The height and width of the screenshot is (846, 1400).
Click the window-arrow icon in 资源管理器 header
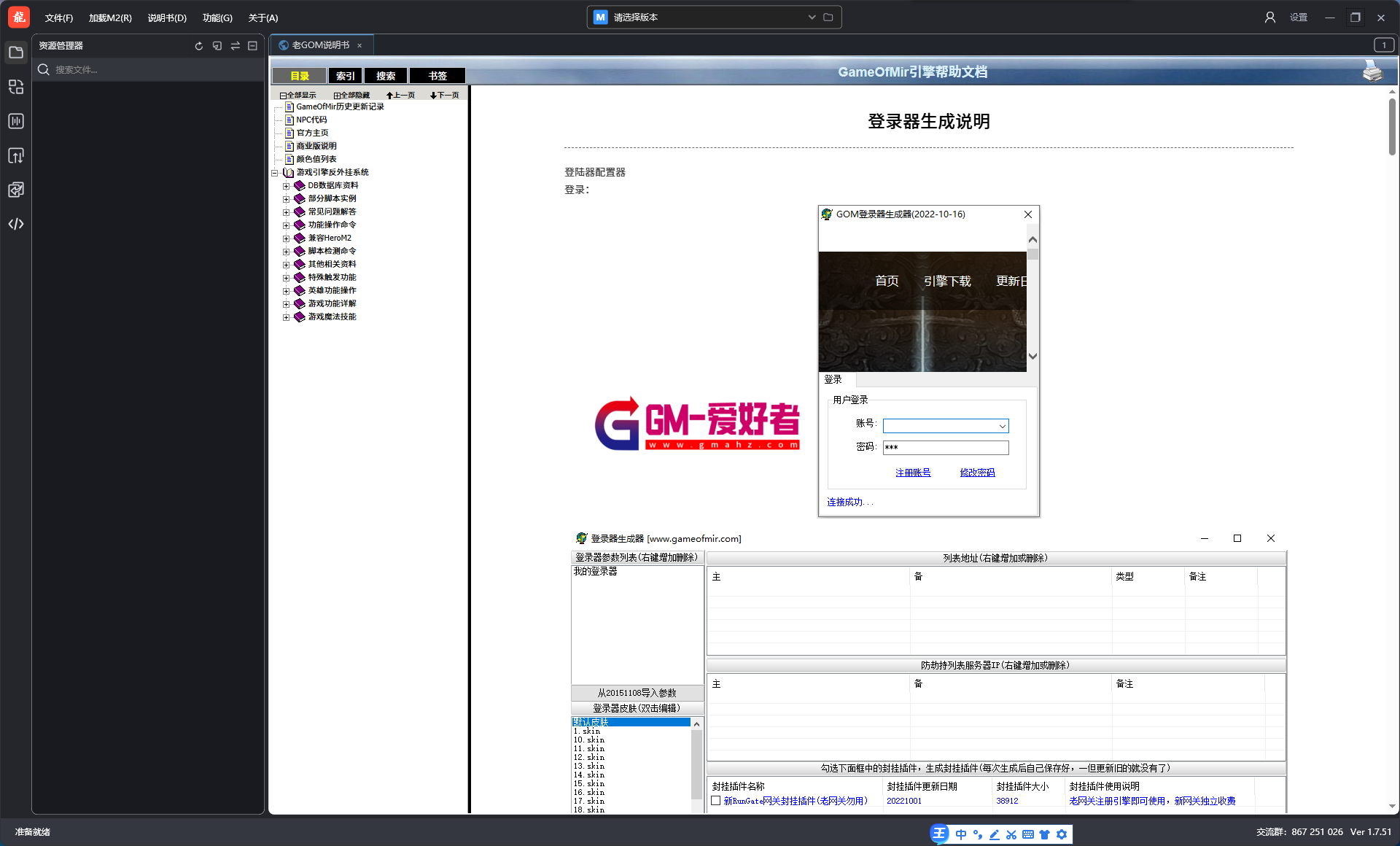217,46
